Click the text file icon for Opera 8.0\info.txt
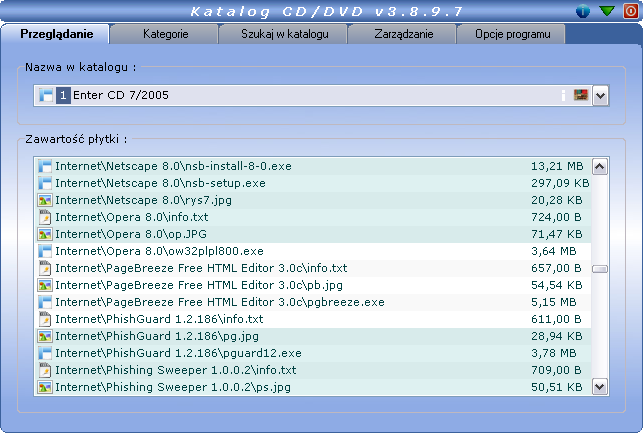Image resolution: width=644 pixels, height=434 pixels. (x=44, y=217)
